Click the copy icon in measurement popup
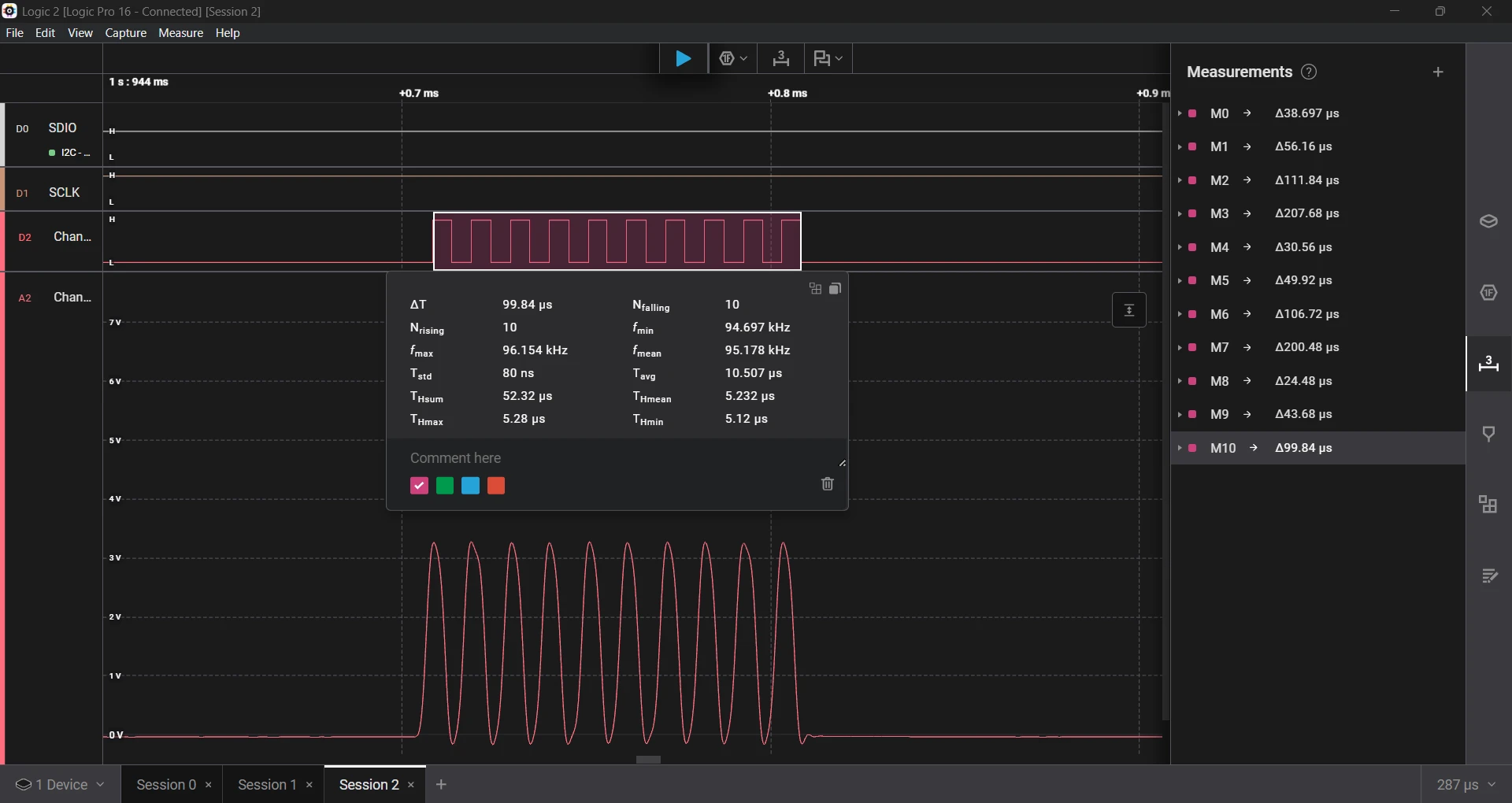This screenshot has height=803, width=1512. 836,289
